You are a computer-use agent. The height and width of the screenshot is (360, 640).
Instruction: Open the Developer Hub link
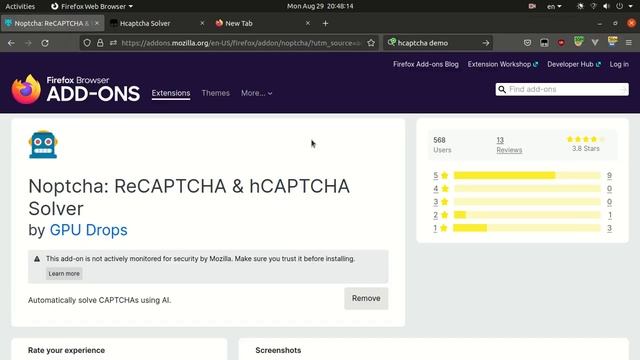tap(574, 64)
